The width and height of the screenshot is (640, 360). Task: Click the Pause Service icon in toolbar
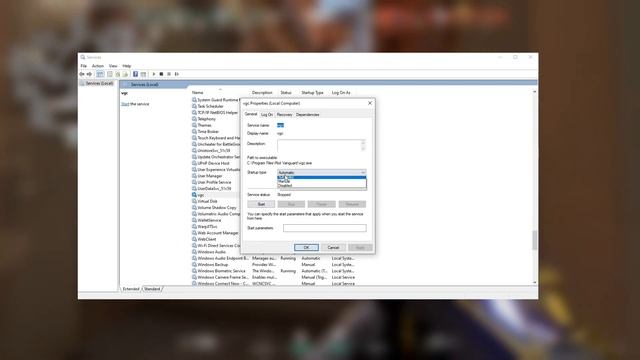pyautogui.click(x=169, y=74)
